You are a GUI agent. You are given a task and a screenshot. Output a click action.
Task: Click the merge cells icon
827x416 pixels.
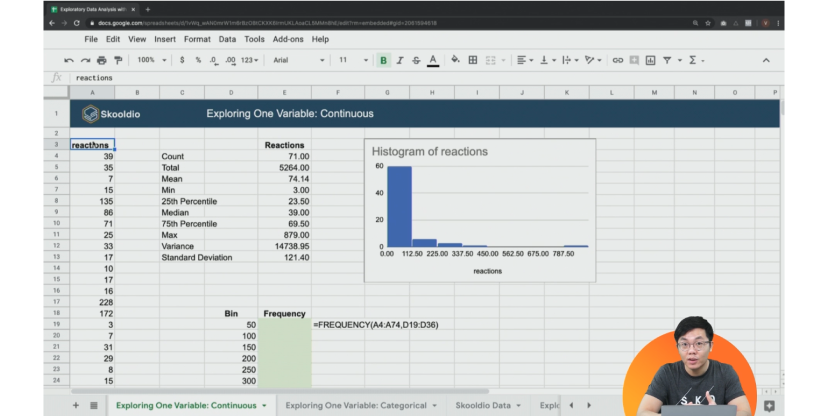[491, 60]
